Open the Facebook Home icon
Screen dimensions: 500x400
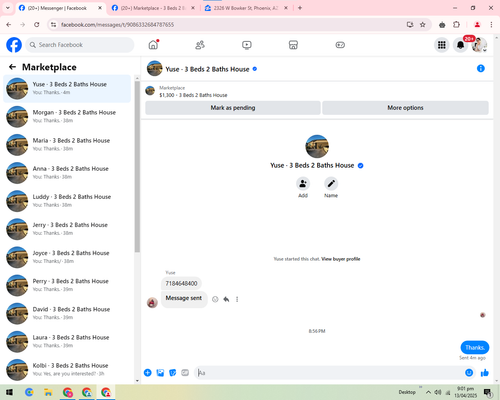[x=153, y=45]
